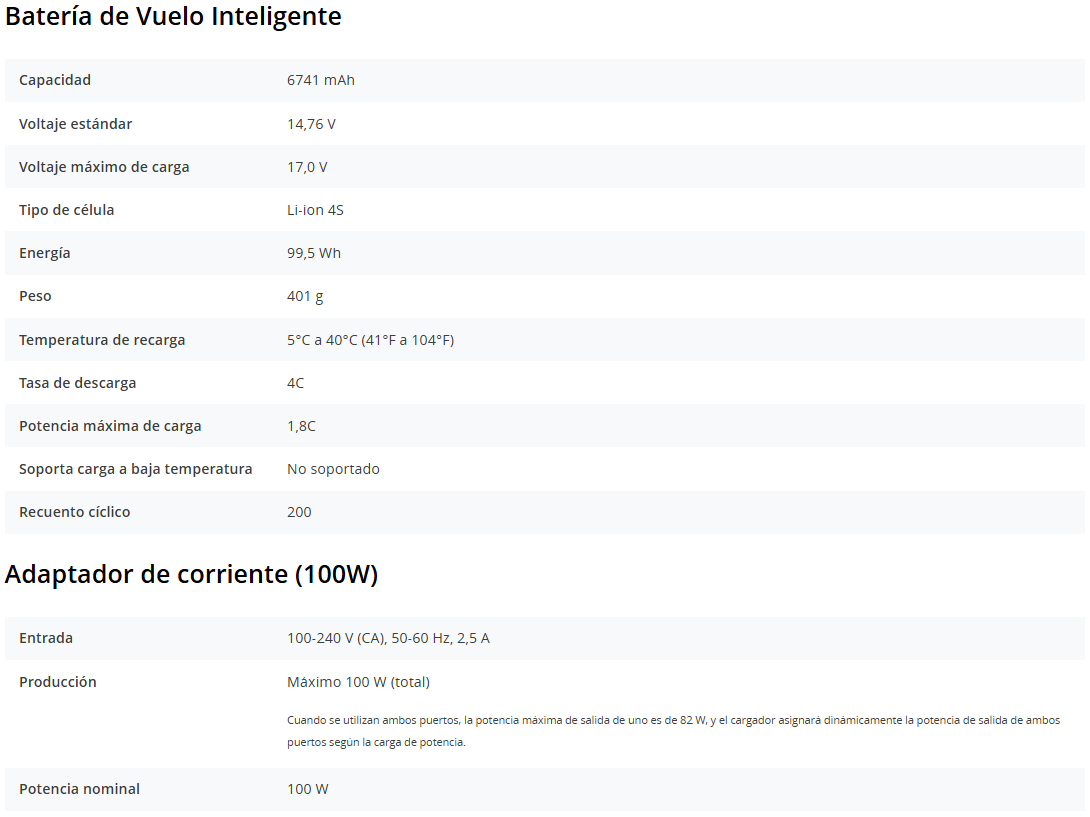Screen dimensions: 1090x817
Task: Select the Li-ion 4S value
Action: [x=315, y=210]
